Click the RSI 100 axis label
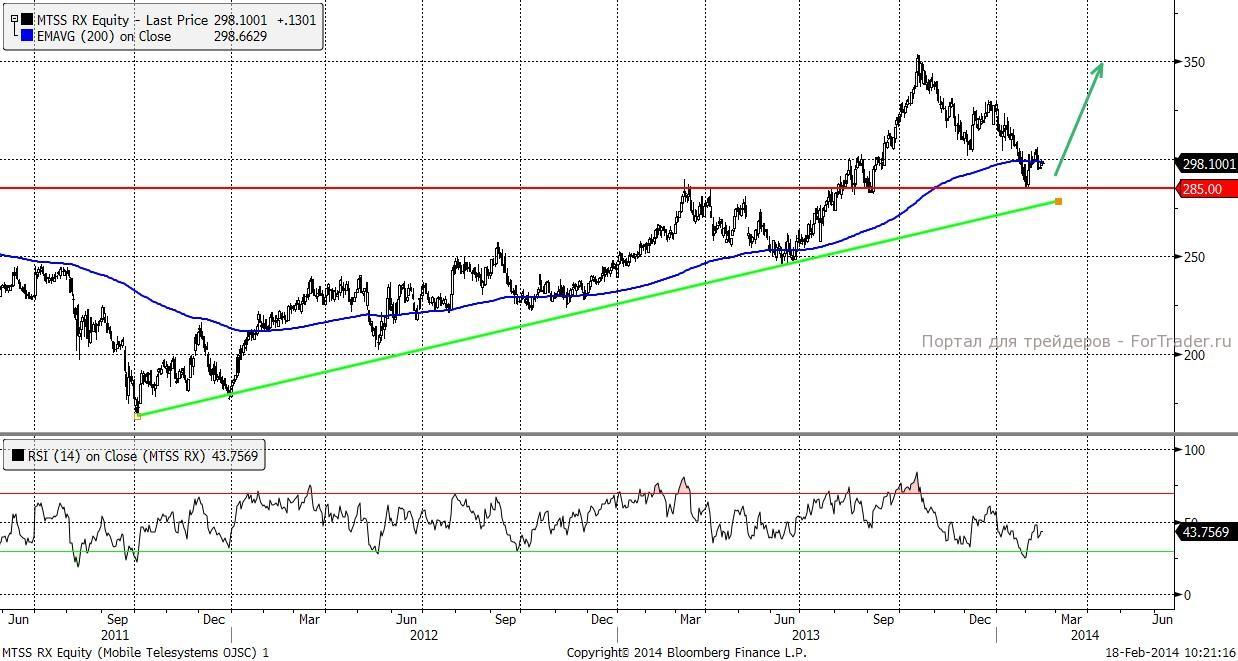Viewport: 1238px width, 661px height. (x=1194, y=450)
